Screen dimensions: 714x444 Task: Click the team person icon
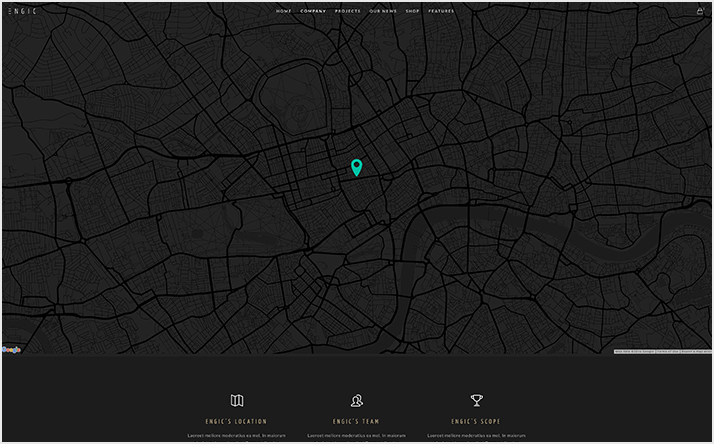tap(357, 401)
